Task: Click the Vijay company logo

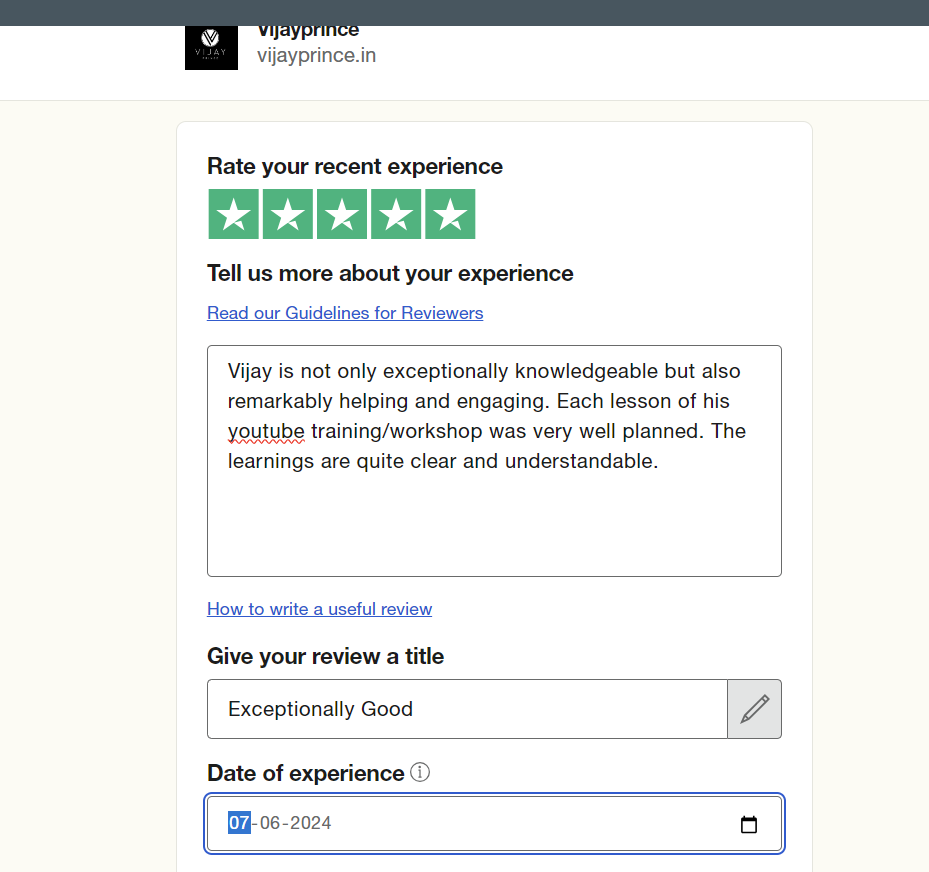Action: [x=212, y=47]
